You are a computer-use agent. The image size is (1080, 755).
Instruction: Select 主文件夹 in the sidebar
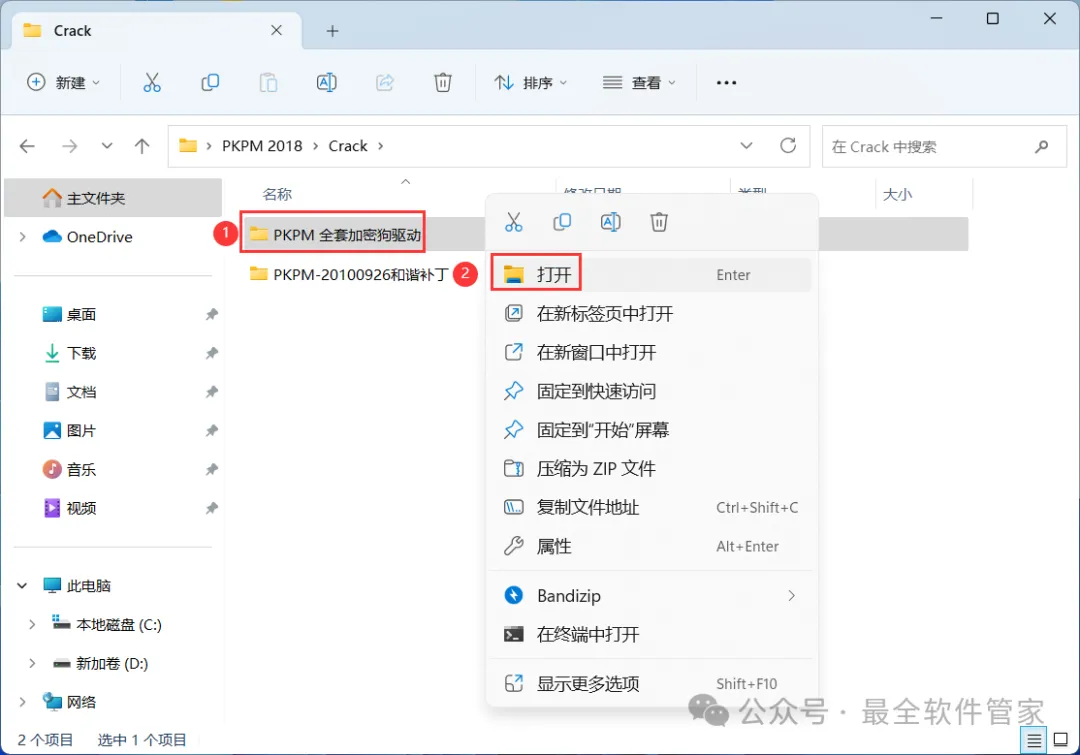coord(113,198)
